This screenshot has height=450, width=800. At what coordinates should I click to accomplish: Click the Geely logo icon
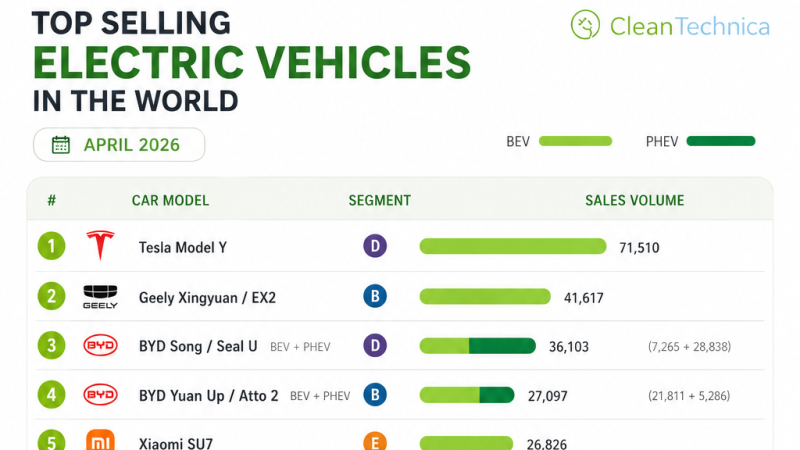coord(100,297)
